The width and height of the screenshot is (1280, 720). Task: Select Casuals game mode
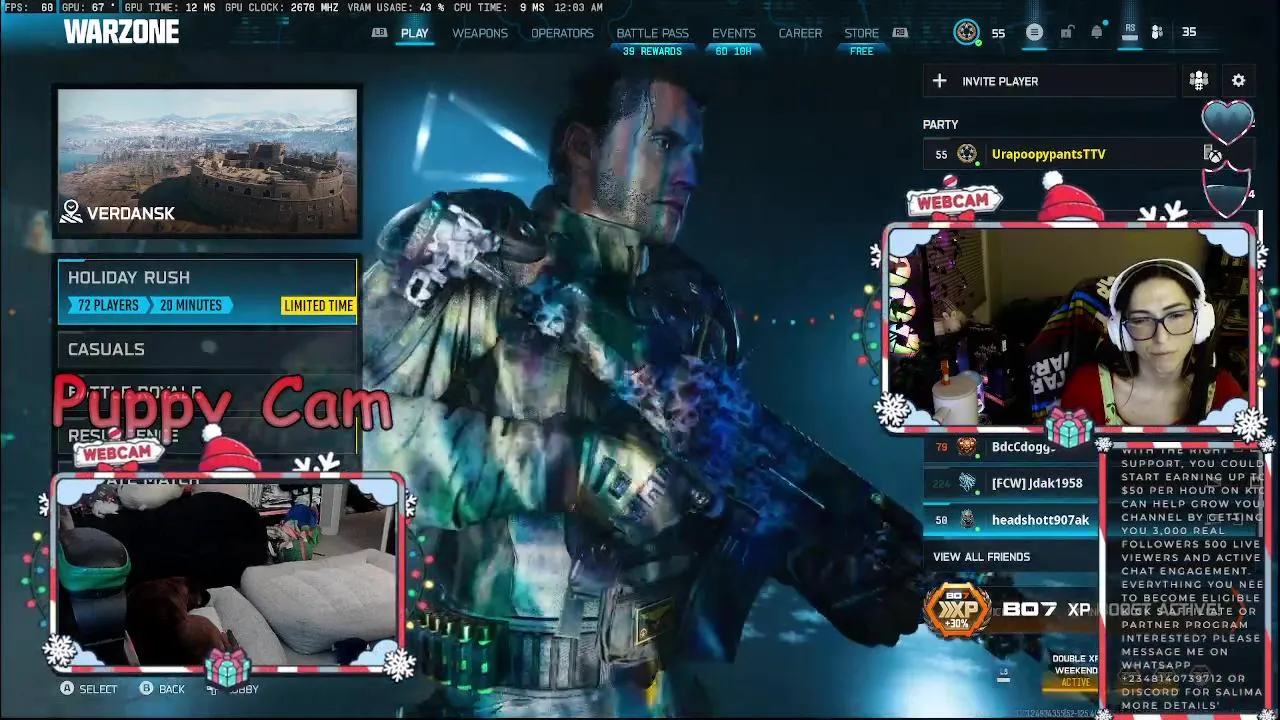207,349
